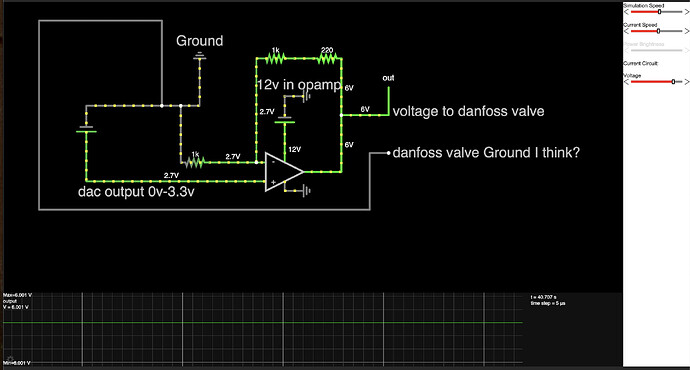Increase Simulation Speed with right arrow
Image resolution: width=690 pixels, height=370 pixels.
pyautogui.click(x=686, y=12)
